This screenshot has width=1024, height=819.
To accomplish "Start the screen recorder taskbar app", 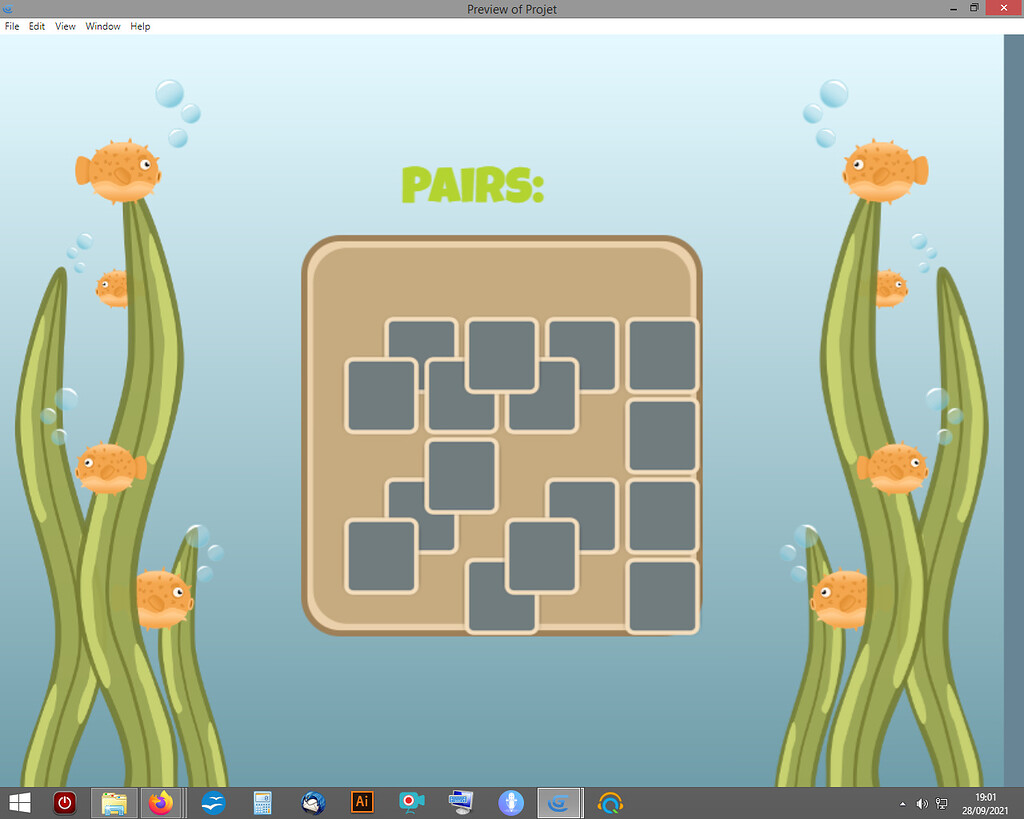I will pyautogui.click(x=411, y=802).
